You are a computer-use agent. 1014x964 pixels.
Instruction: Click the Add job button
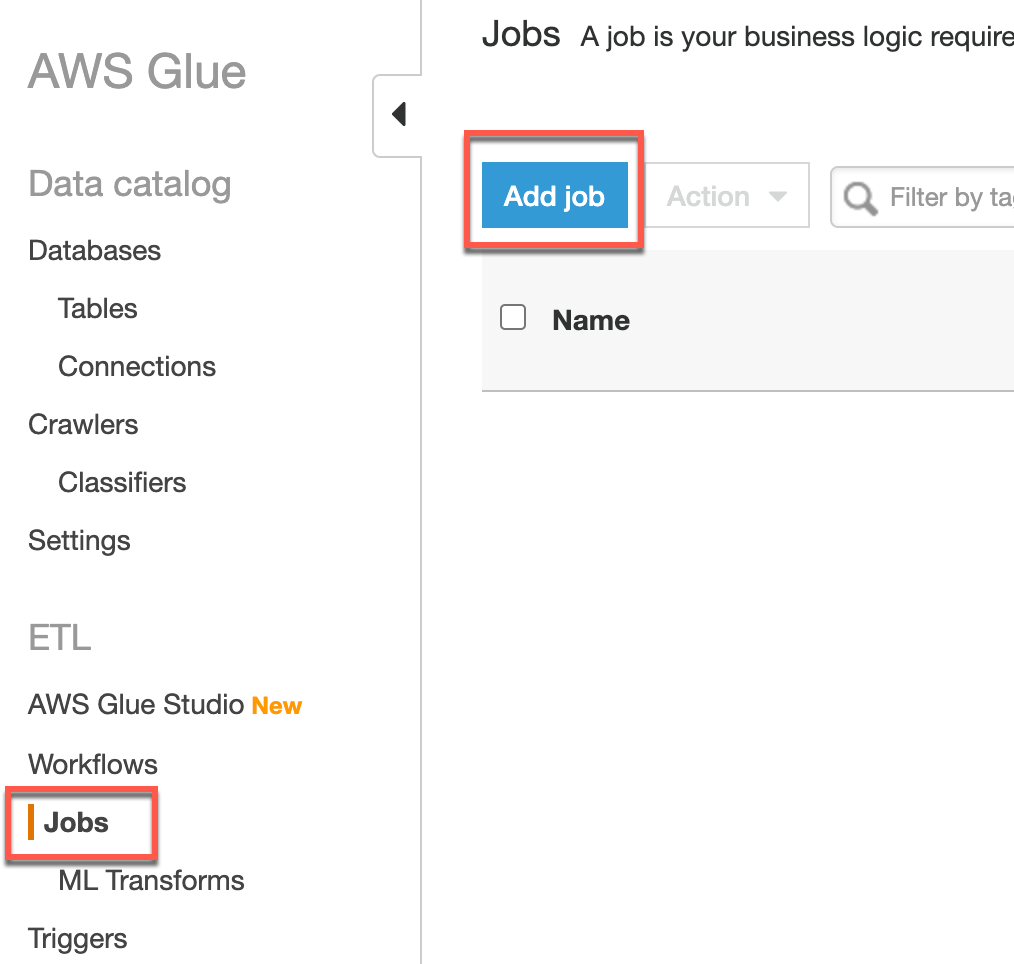click(554, 196)
